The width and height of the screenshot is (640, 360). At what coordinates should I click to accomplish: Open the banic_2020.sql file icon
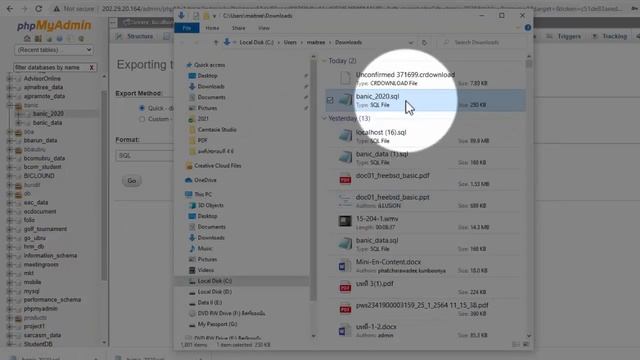pos(345,100)
